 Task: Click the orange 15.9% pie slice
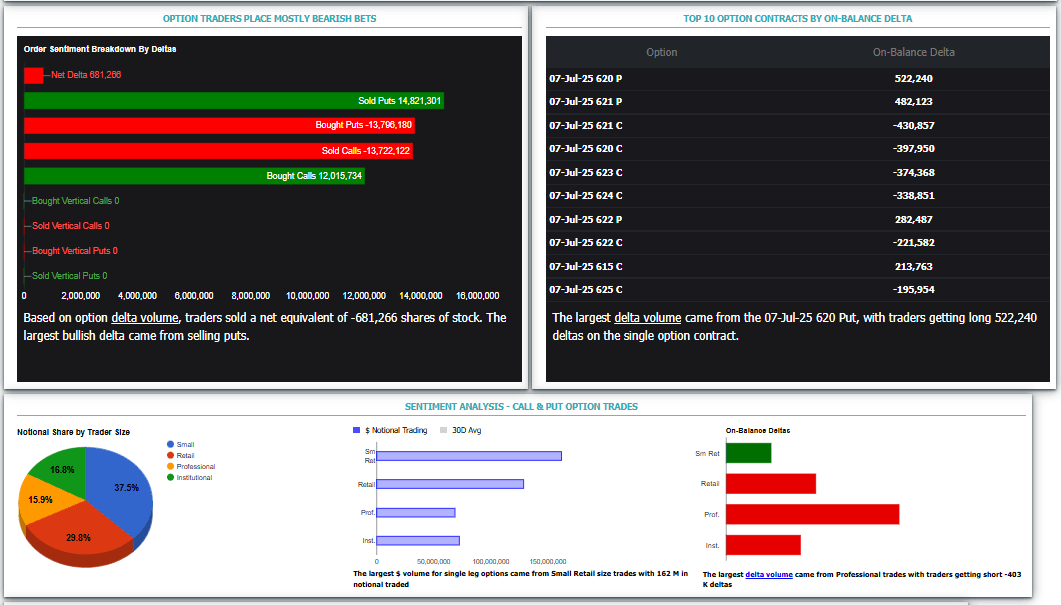point(44,501)
